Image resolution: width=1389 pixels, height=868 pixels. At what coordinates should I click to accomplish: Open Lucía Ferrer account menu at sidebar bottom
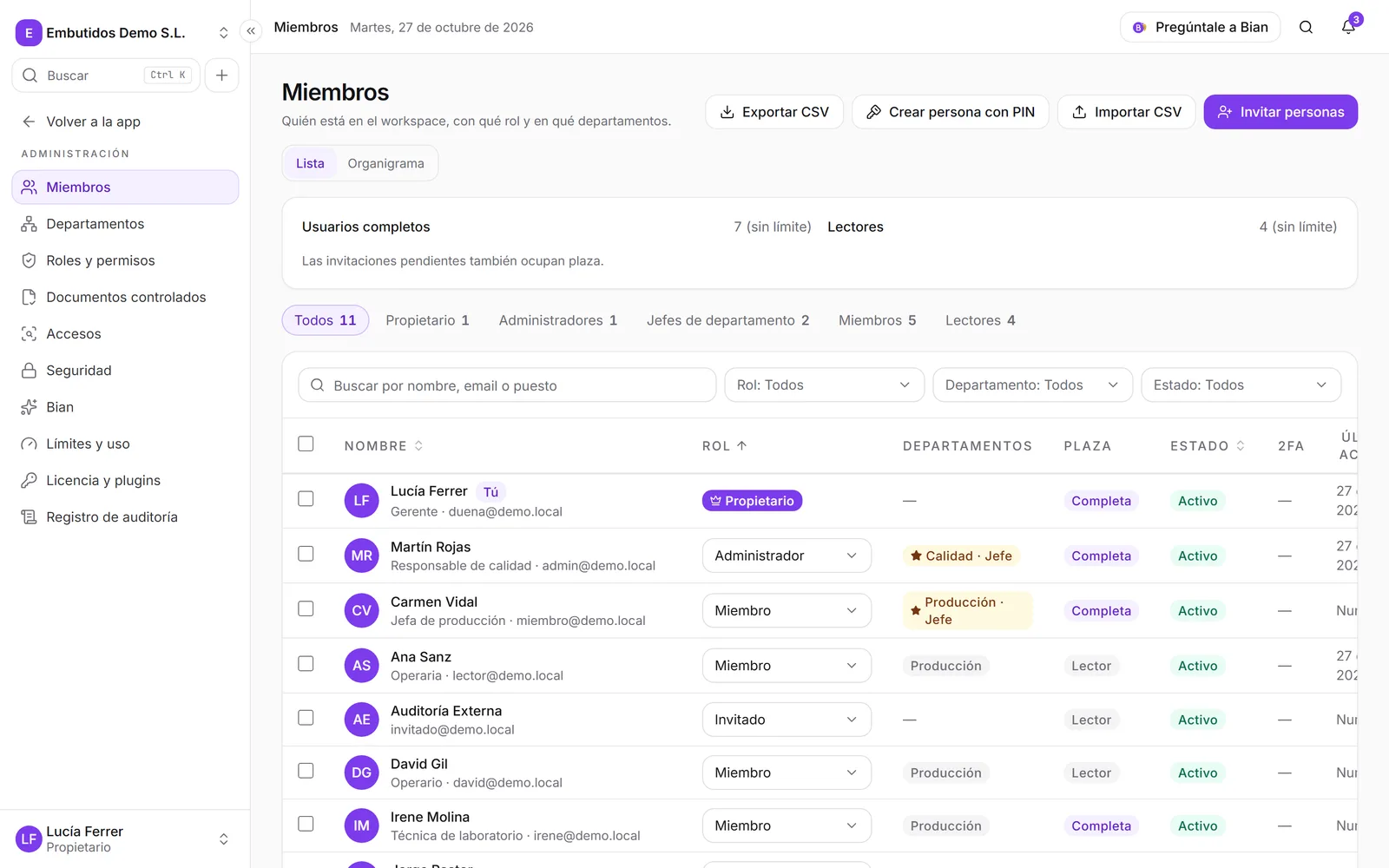125,838
